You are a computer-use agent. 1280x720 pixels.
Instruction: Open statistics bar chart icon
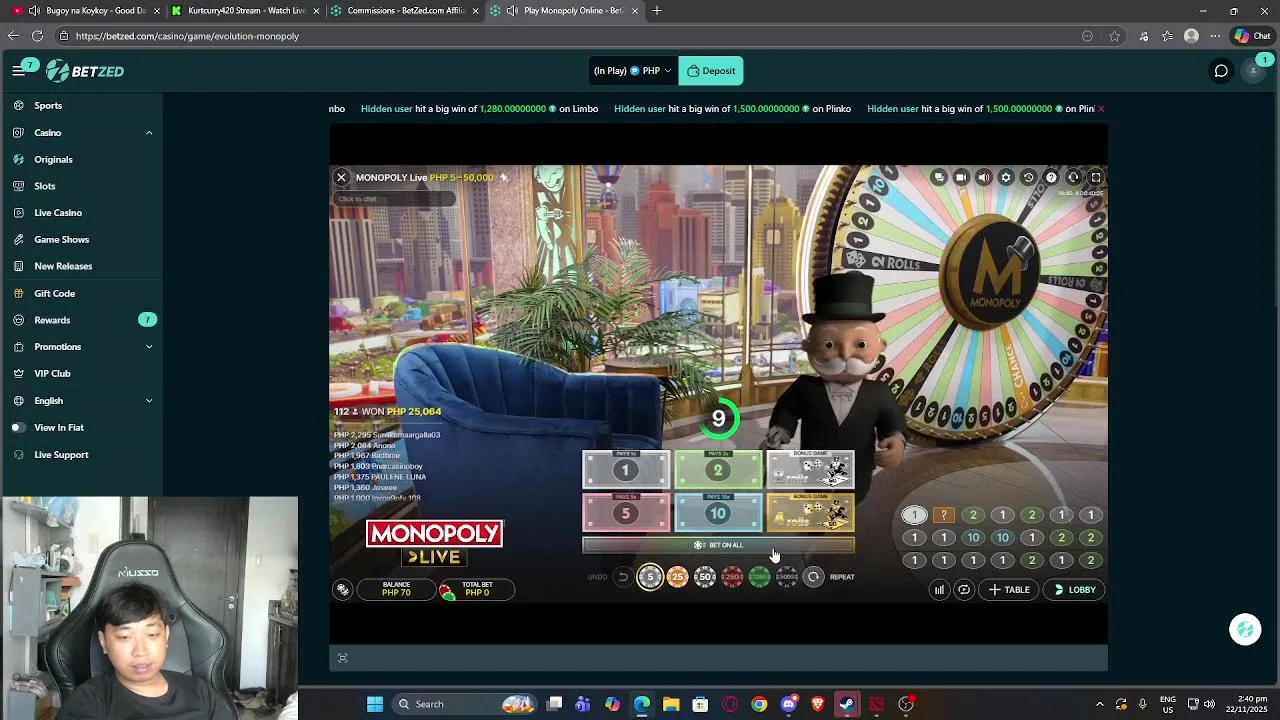pyautogui.click(x=939, y=590)
